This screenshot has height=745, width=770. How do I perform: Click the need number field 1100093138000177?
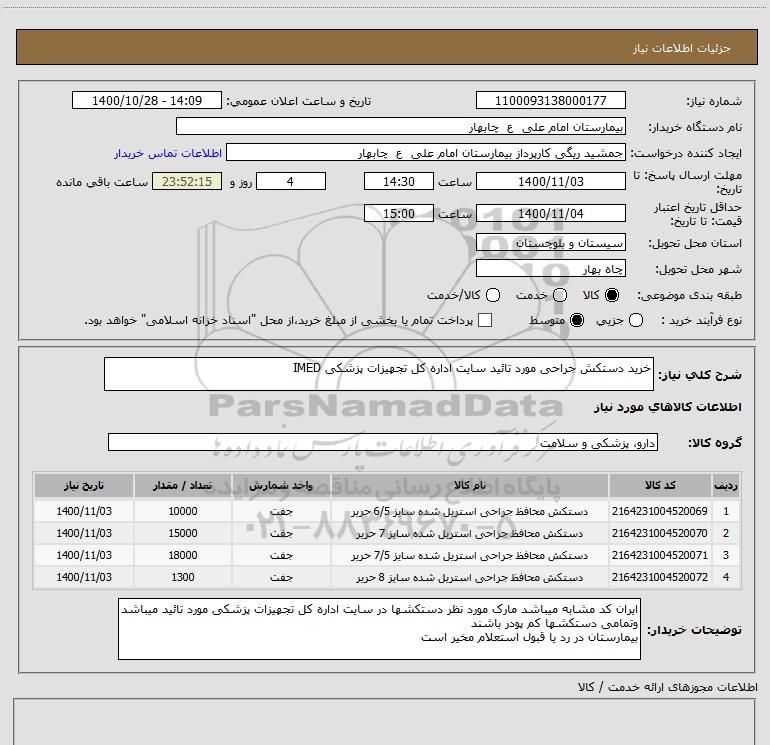coord(550,100)
